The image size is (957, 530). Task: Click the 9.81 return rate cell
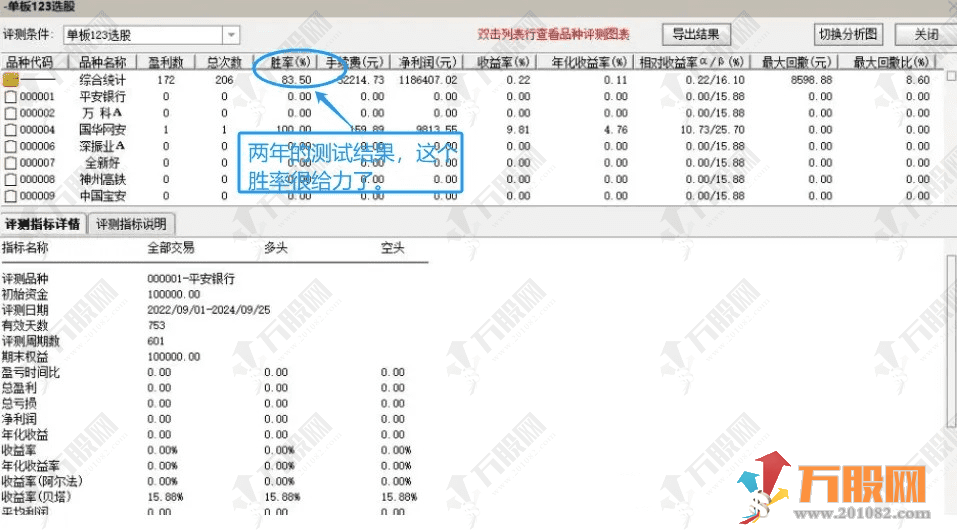pos(518,129)
